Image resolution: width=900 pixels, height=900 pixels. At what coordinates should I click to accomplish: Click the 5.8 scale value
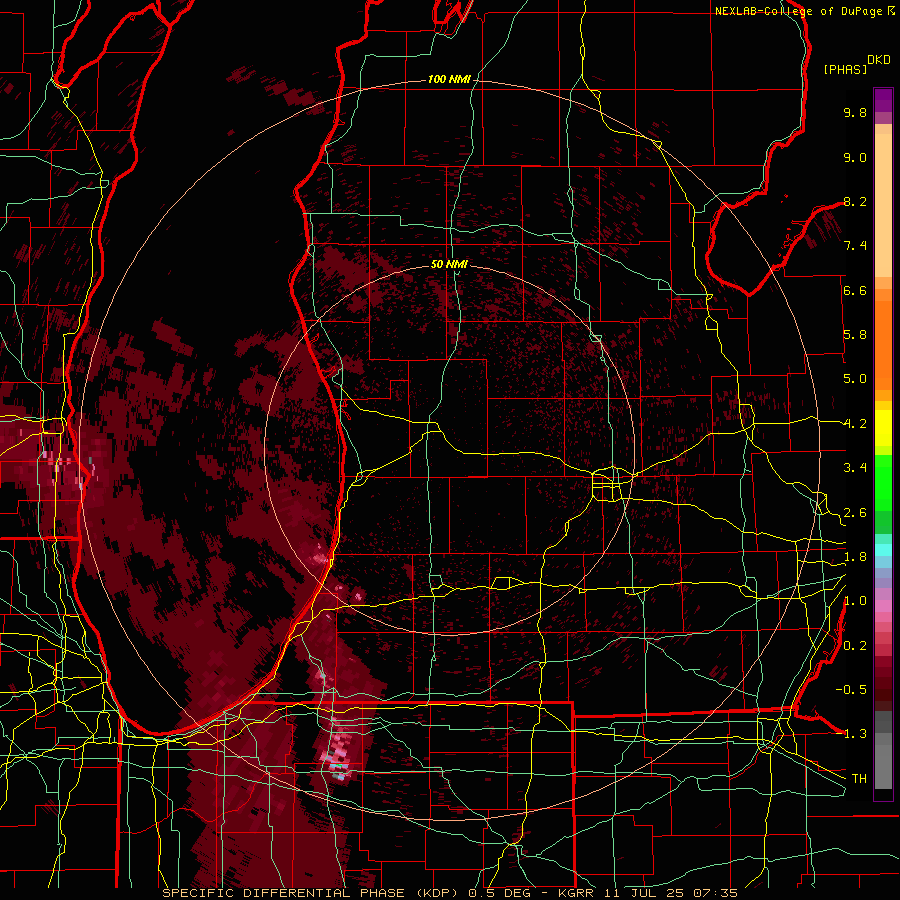tap(855, 335)
